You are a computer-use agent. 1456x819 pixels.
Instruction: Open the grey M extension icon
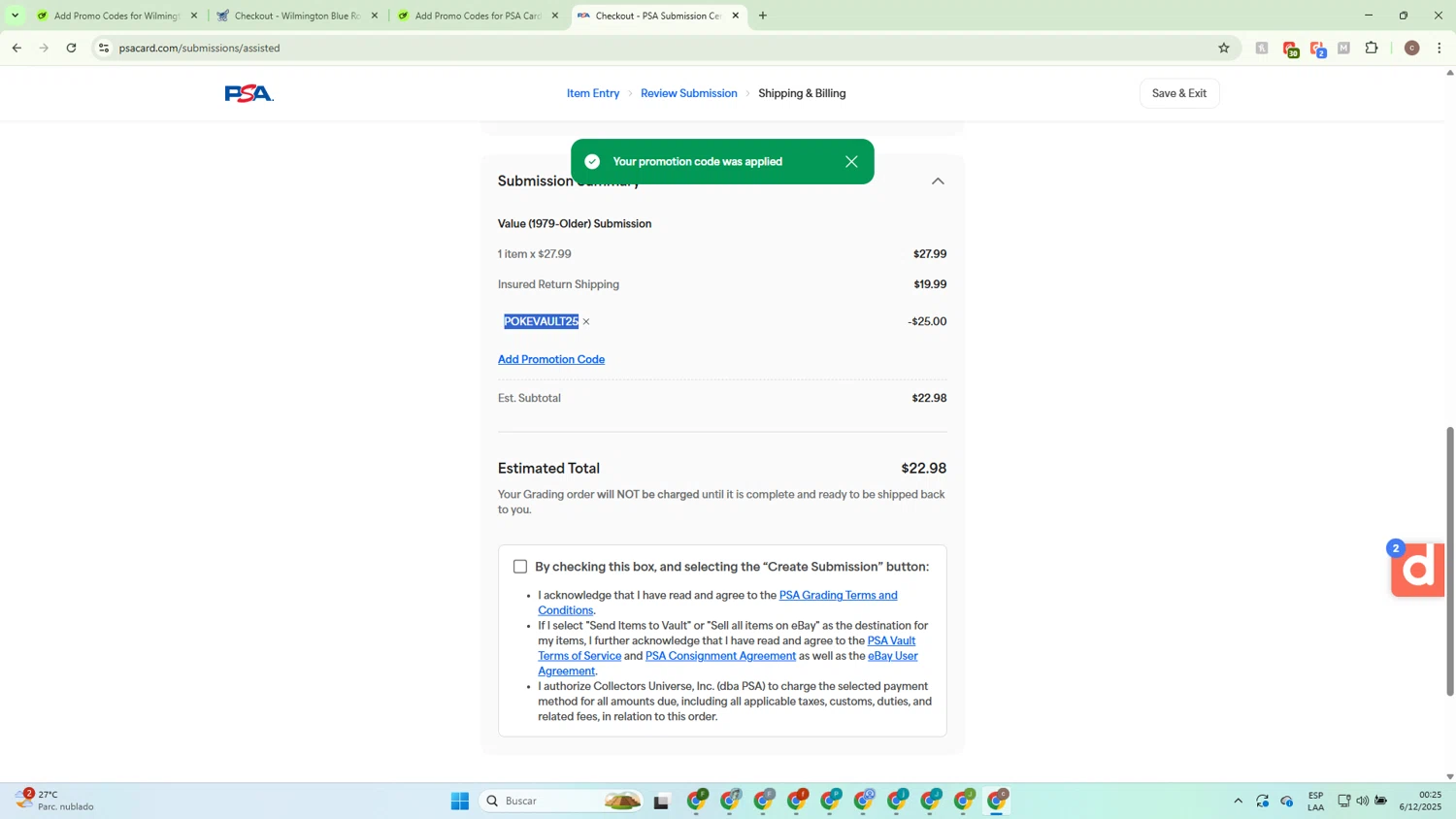click(1344, 48)
